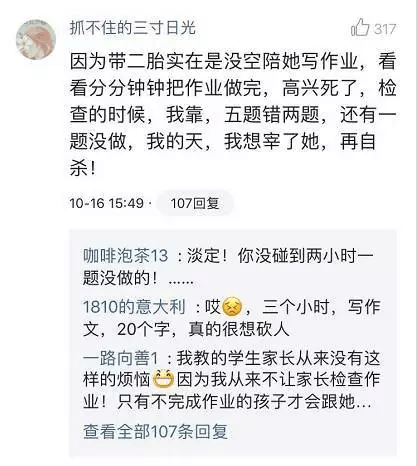Image resolution: width=417 pixels, height=466 pixels.
Task: Open the commenter's round avatar picture
Action: click(x=36, y=39)
